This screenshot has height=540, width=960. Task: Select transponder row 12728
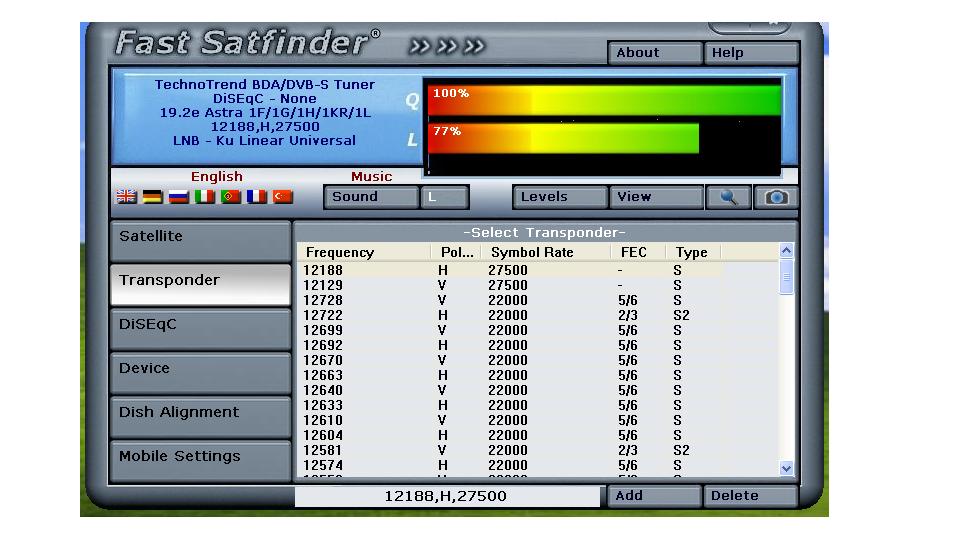[x=539, y=300]
